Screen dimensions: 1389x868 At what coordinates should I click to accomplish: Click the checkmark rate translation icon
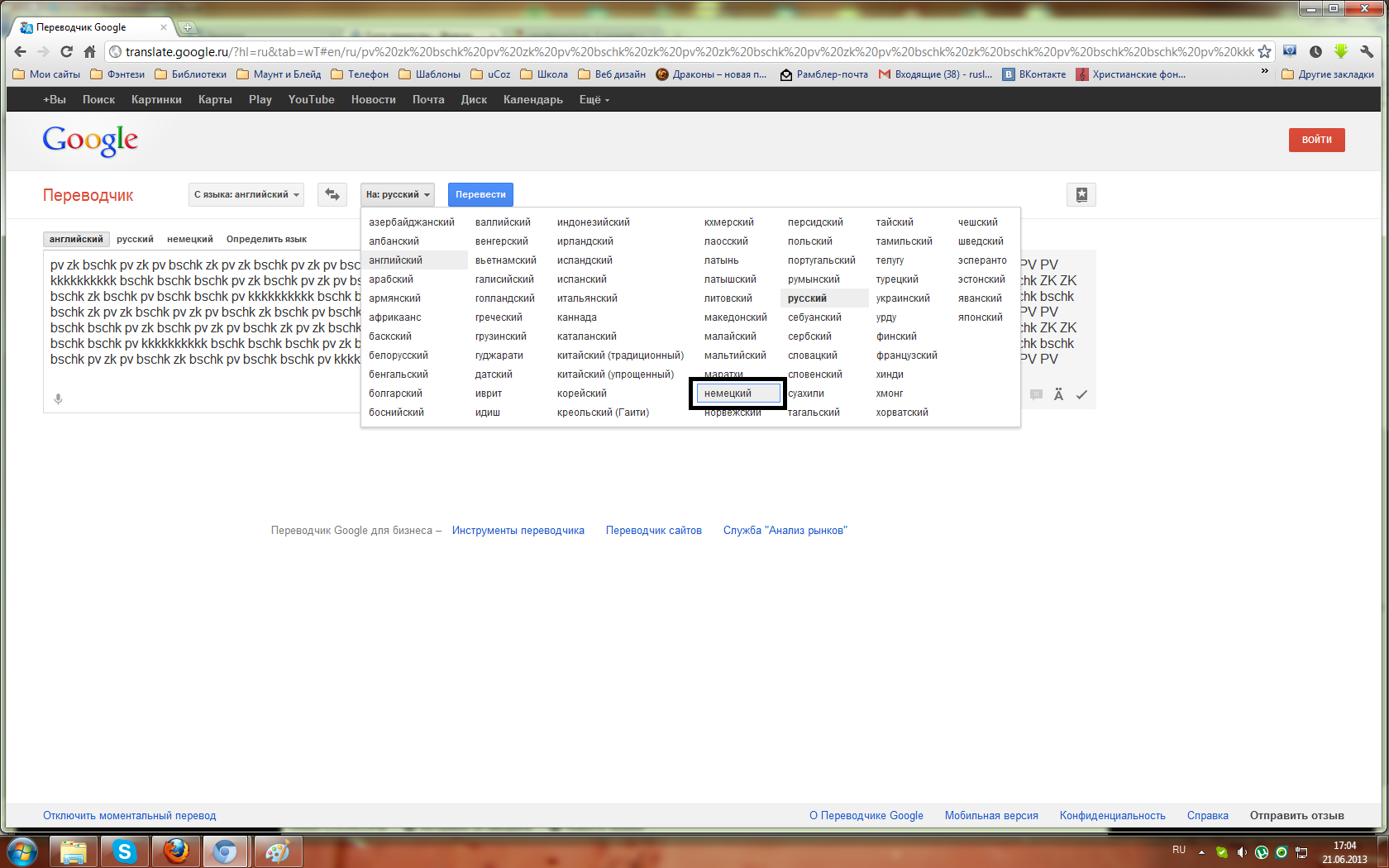click(1081, 395)
